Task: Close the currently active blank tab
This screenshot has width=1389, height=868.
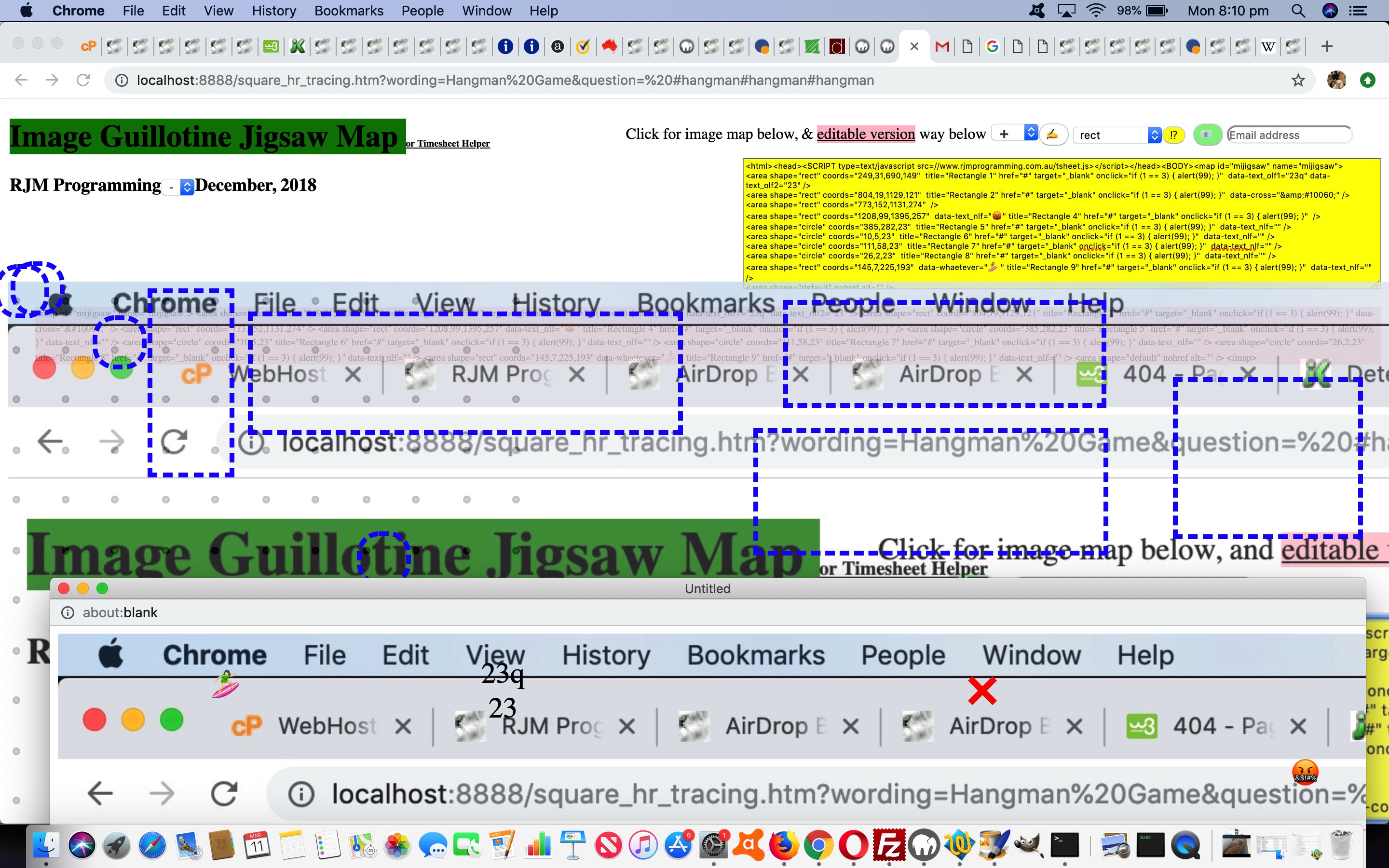Action: point(914,46)
